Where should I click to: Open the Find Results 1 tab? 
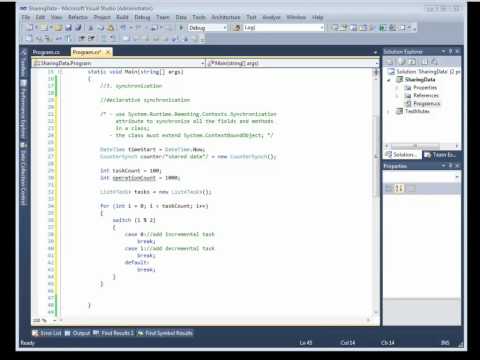pyautogui.click(x=113, y=333)
